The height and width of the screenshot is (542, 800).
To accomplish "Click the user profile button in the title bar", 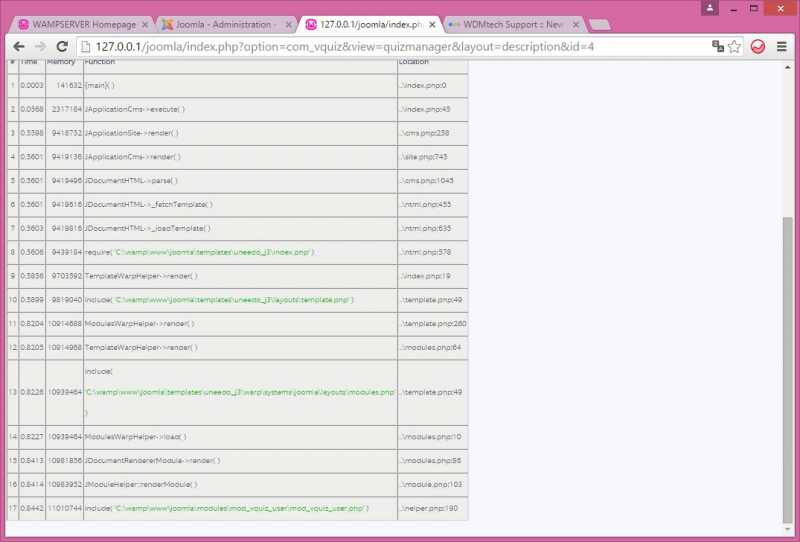I will coord(710,8).
